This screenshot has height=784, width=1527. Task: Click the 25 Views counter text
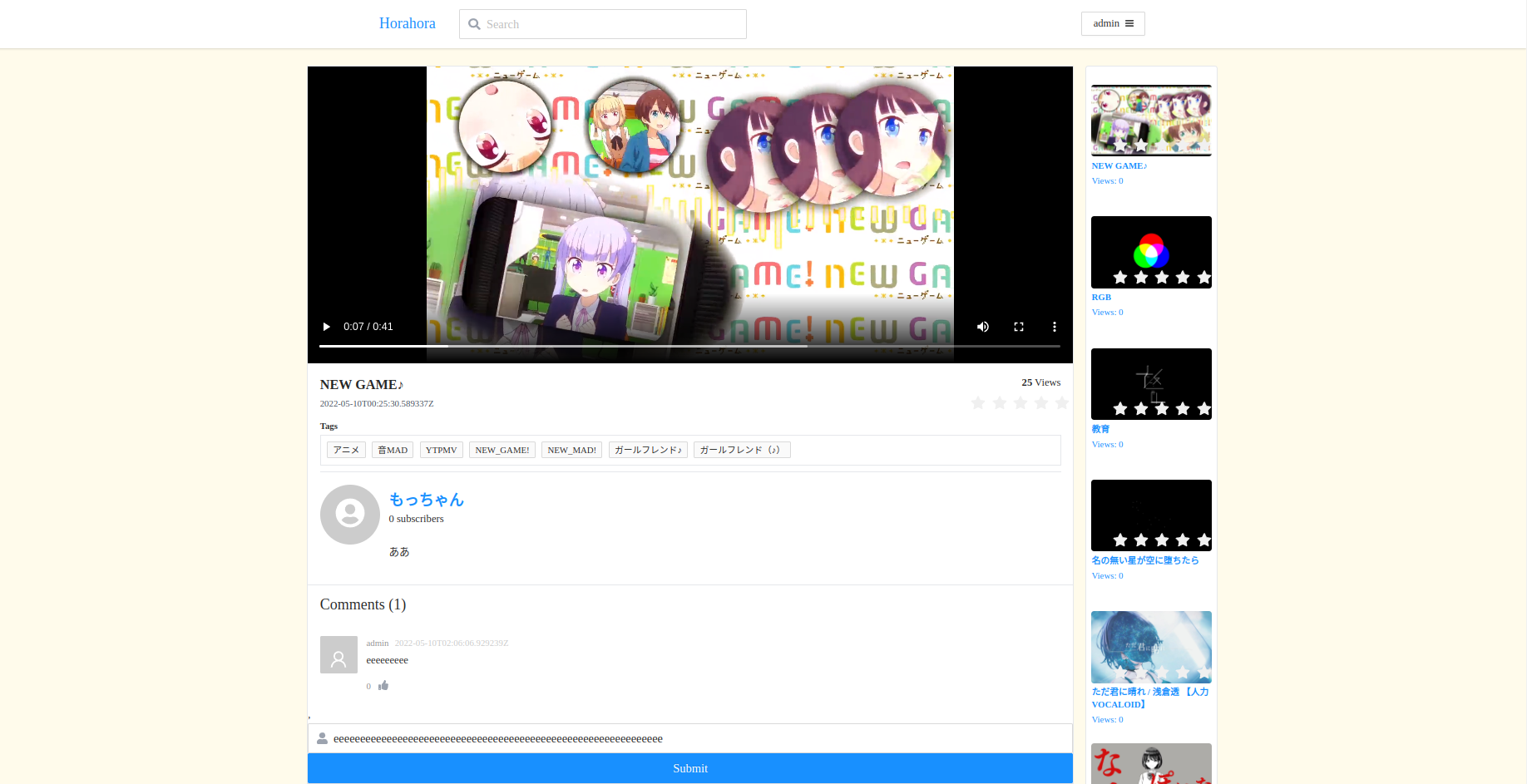coord(1041,382)
